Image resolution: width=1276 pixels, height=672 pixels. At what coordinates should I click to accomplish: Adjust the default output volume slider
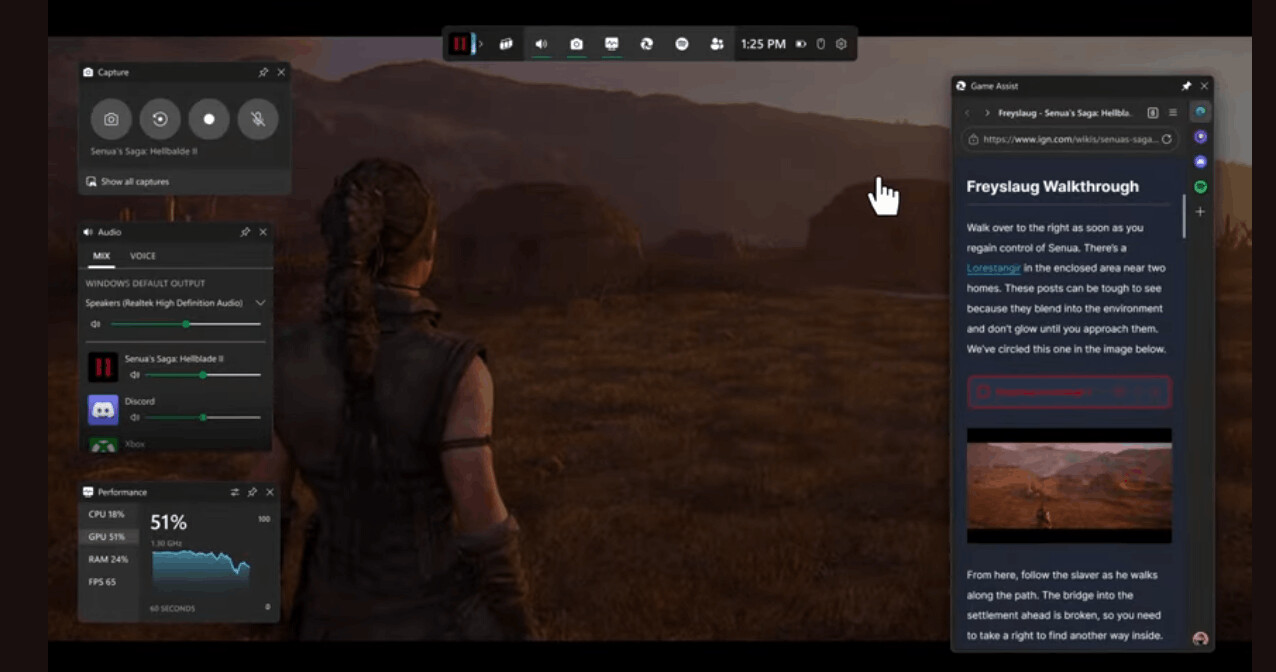pyautogui.click(x=186, y=324)
